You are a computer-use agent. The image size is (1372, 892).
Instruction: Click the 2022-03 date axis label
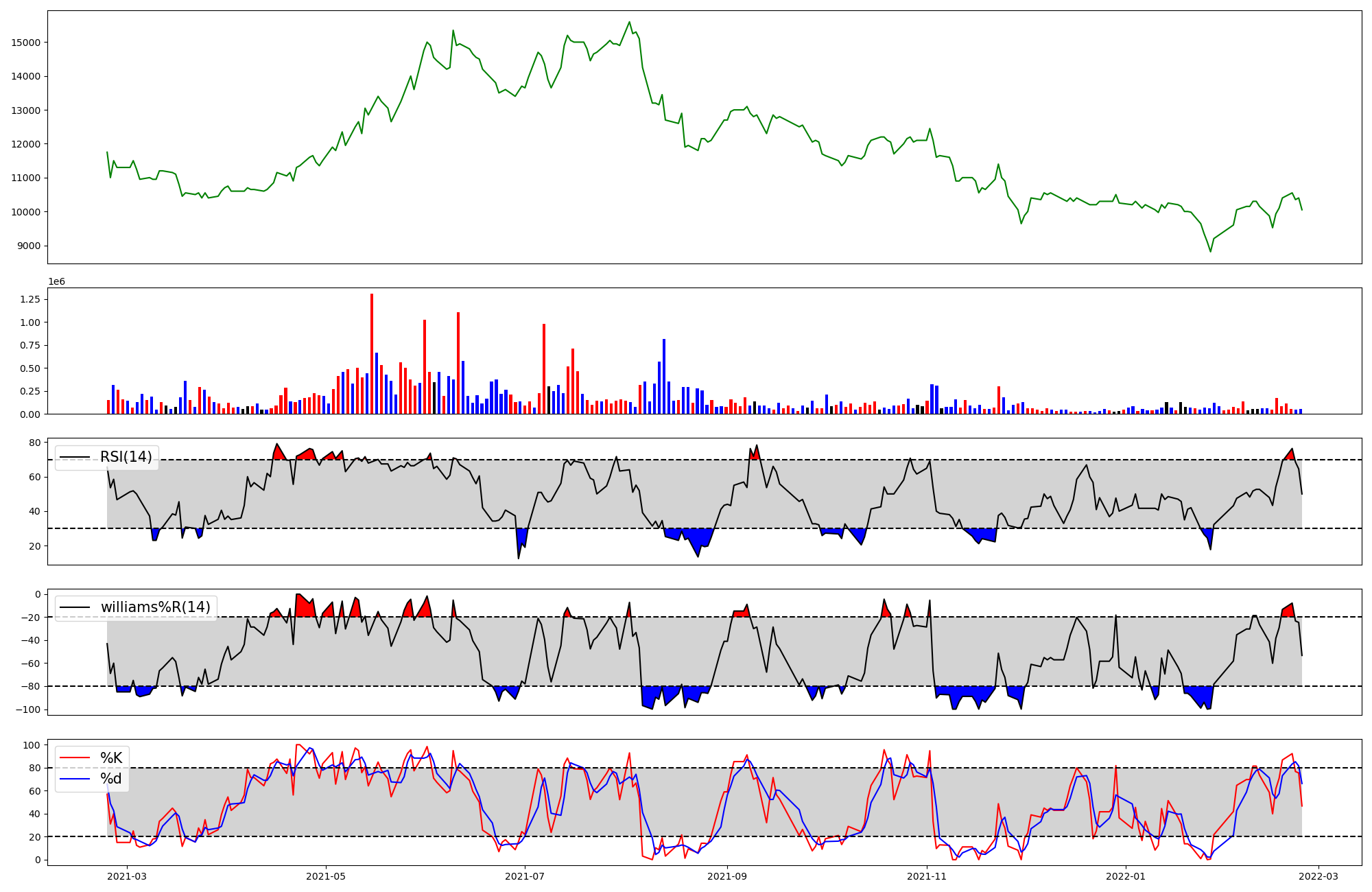[1318, 876]
